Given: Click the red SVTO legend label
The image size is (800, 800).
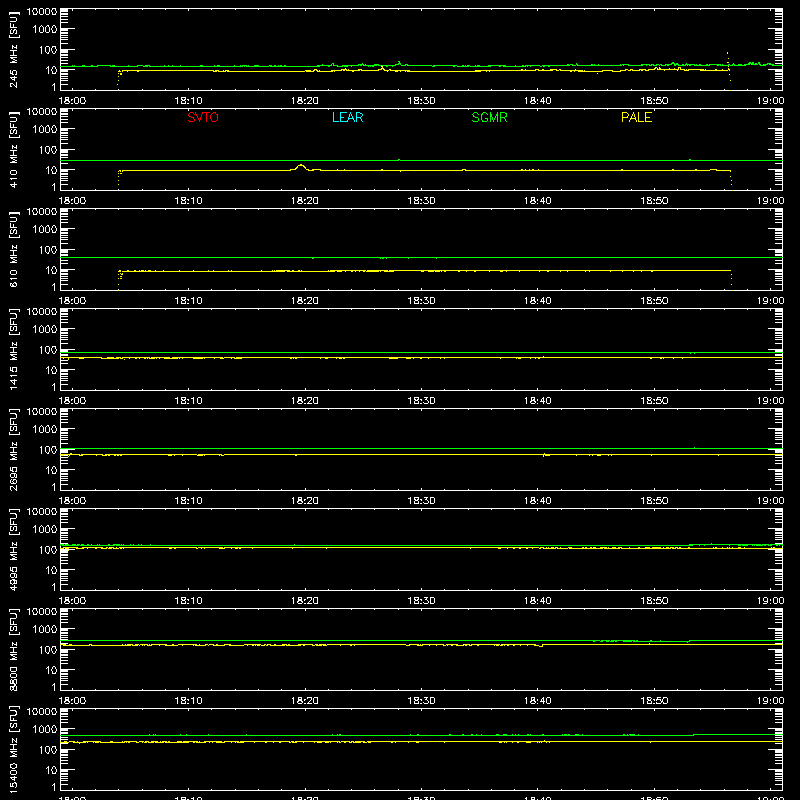Looking at the screenshot, I should [203, 117].
